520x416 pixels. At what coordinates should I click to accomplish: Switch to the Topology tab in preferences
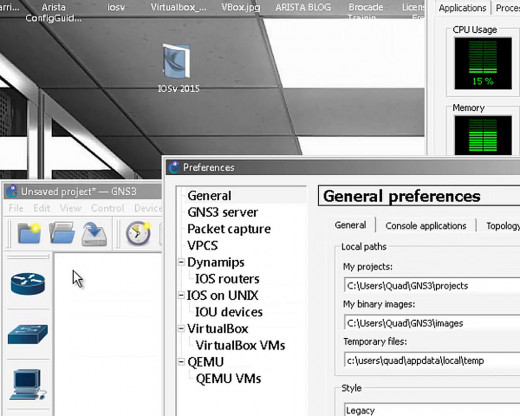coord(503,226)
